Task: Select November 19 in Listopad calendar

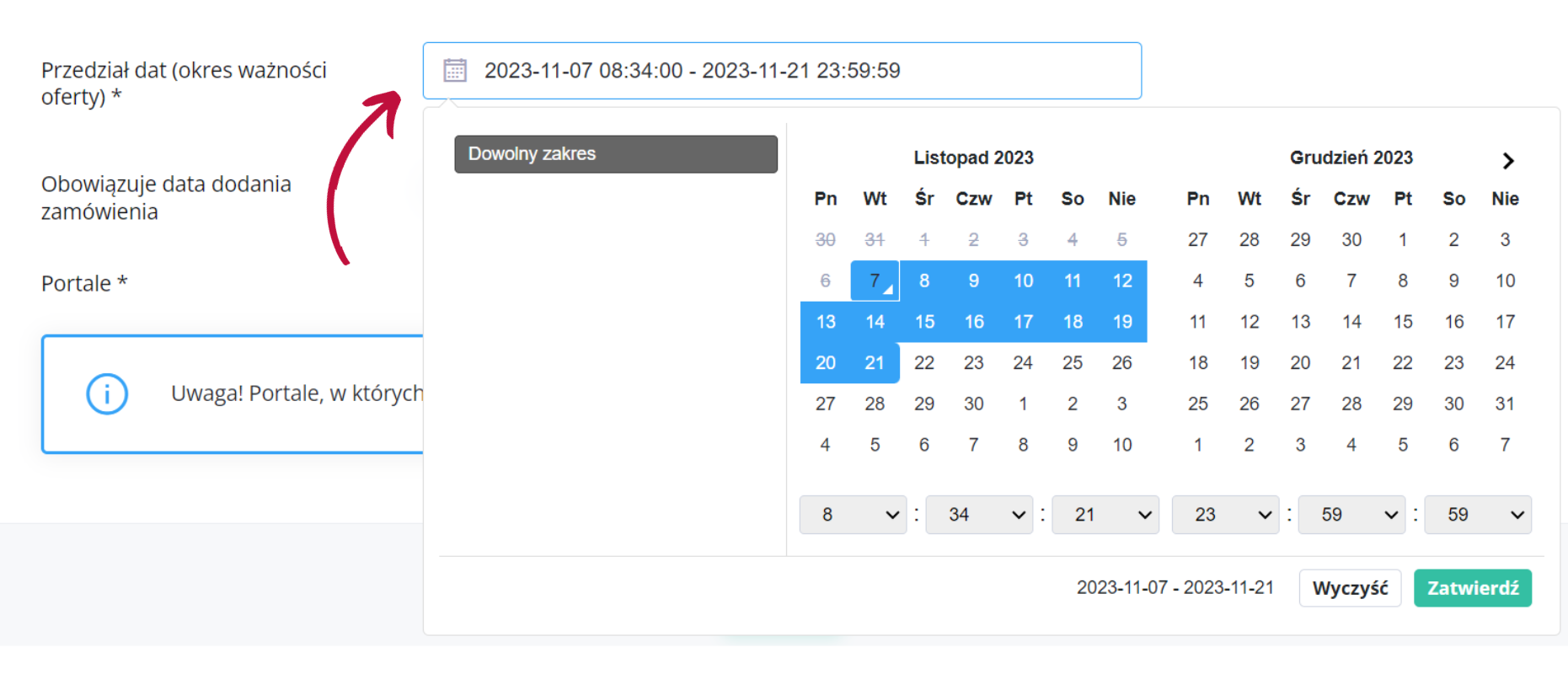Action: (x=1122, y=322)
